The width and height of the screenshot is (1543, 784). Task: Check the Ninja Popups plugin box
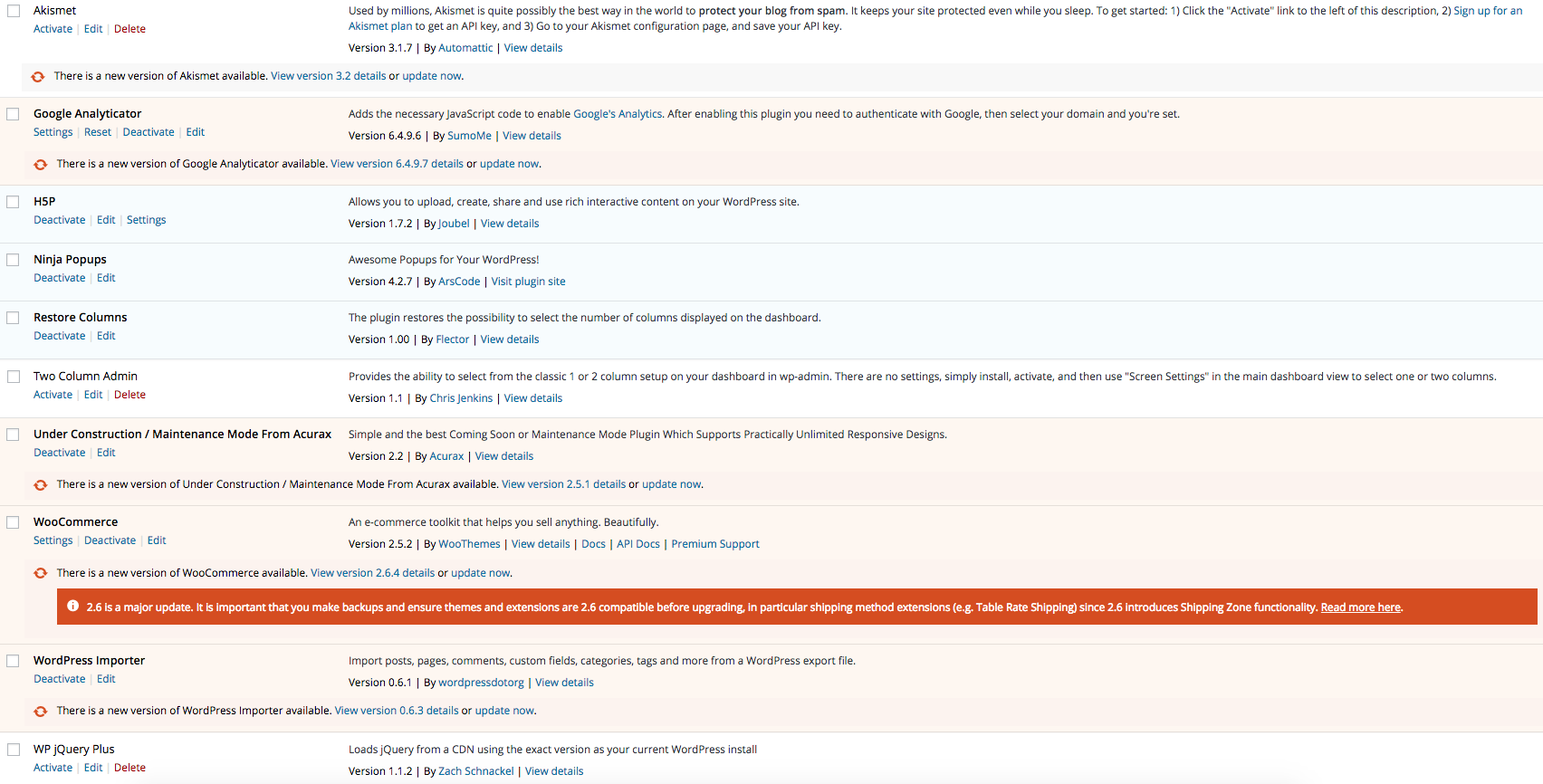14,260
